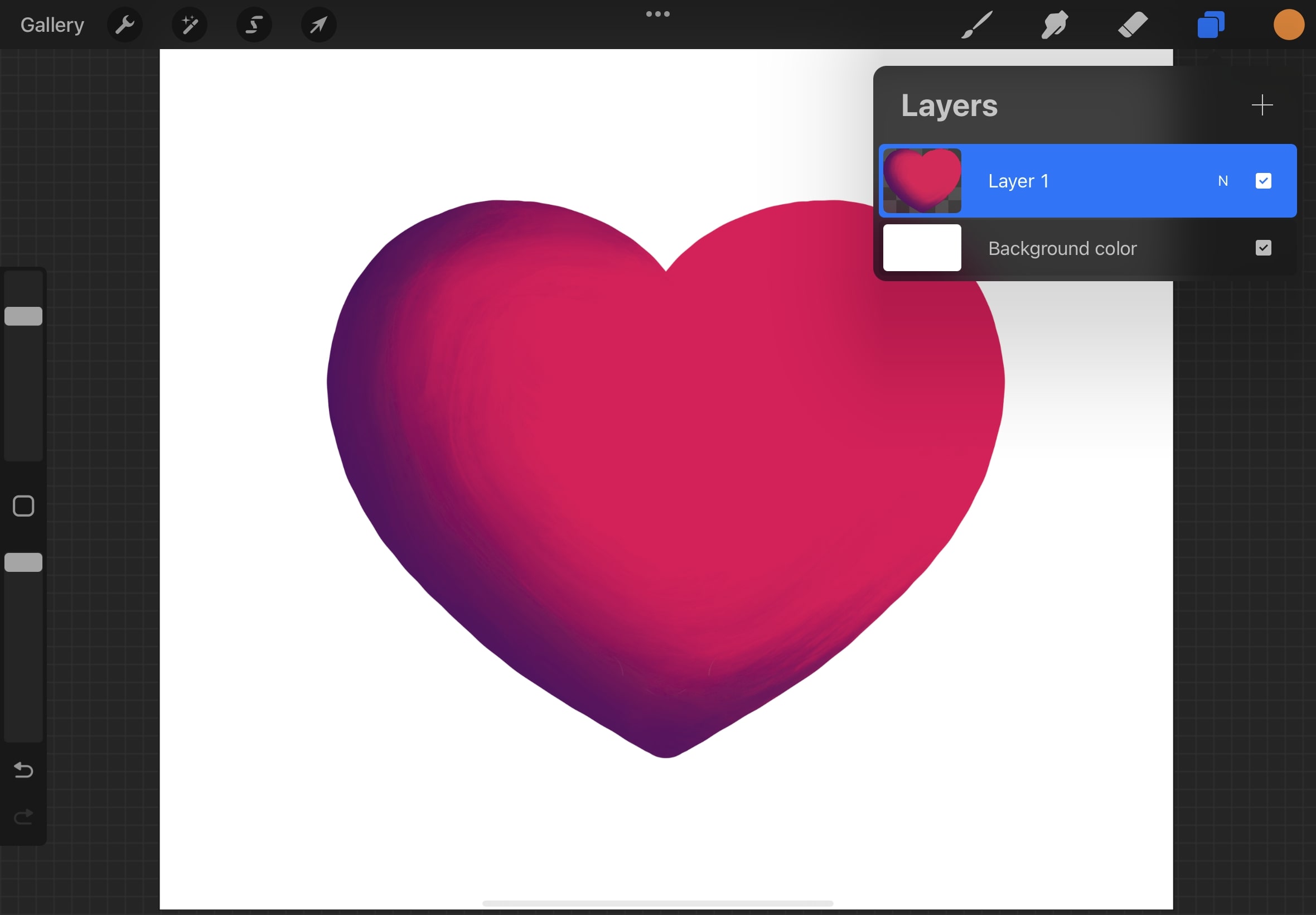Undo the last action
1316x915 pixels.
(23, 769)
